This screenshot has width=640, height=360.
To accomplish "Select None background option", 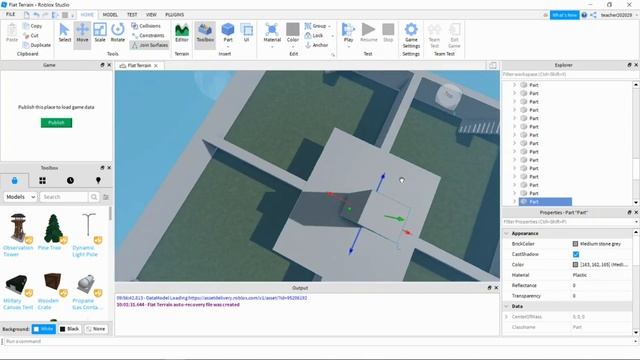I will pos(96,329).
